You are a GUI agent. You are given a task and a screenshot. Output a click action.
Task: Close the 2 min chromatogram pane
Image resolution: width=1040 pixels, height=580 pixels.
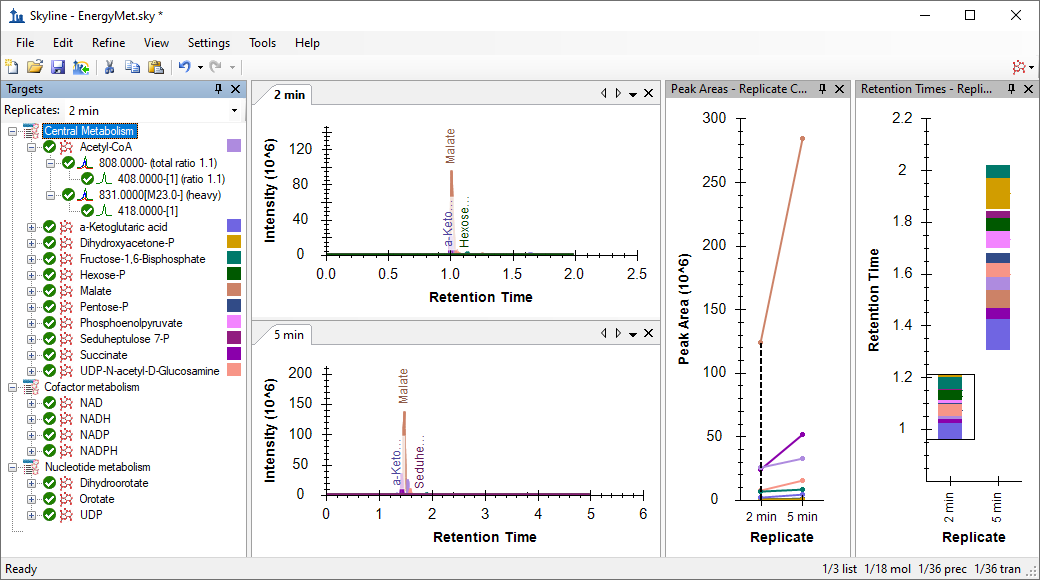point(649,94)
